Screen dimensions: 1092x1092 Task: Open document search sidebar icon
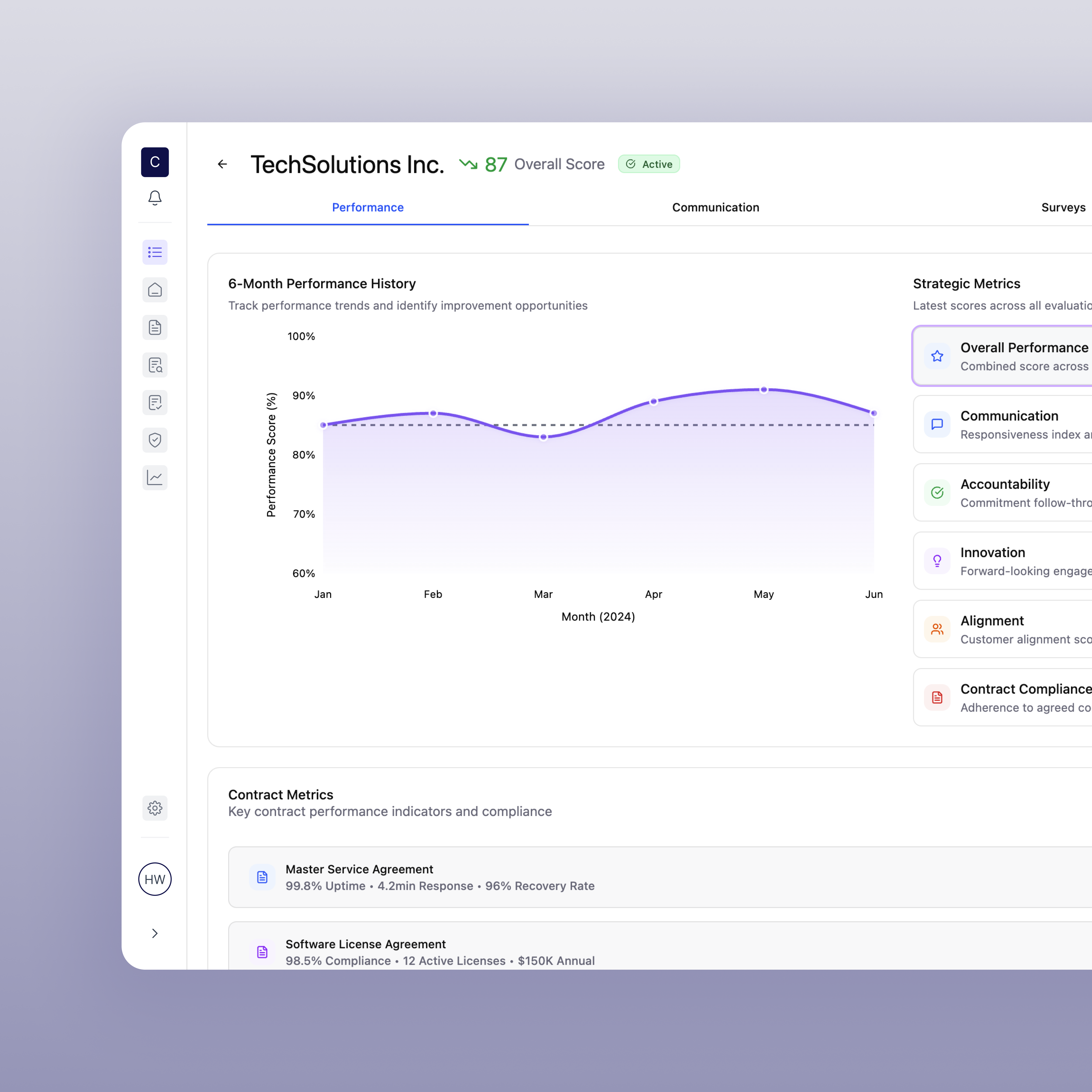pos(155,365)
